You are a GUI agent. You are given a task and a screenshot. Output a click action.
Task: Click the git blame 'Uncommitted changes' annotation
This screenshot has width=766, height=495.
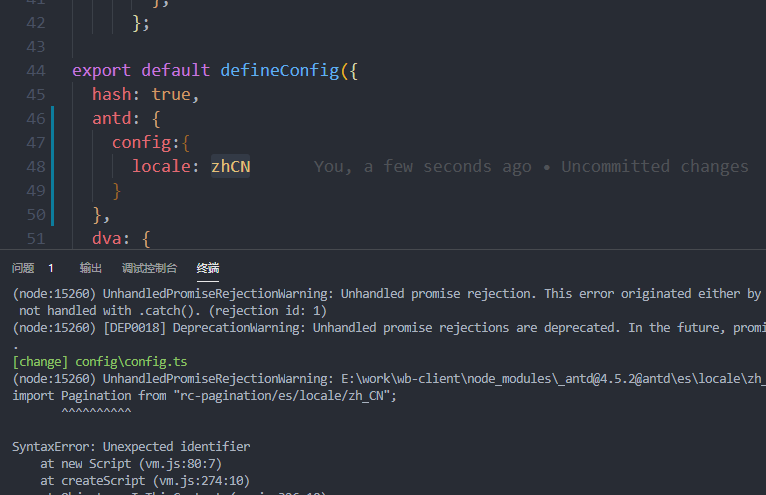click(x=655, y=167)
